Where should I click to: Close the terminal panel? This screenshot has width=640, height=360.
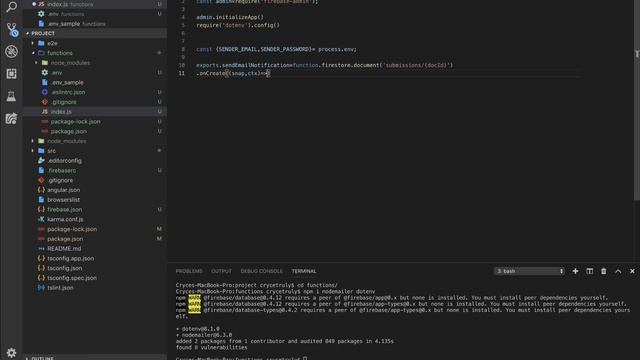click(x=632, y=271)
